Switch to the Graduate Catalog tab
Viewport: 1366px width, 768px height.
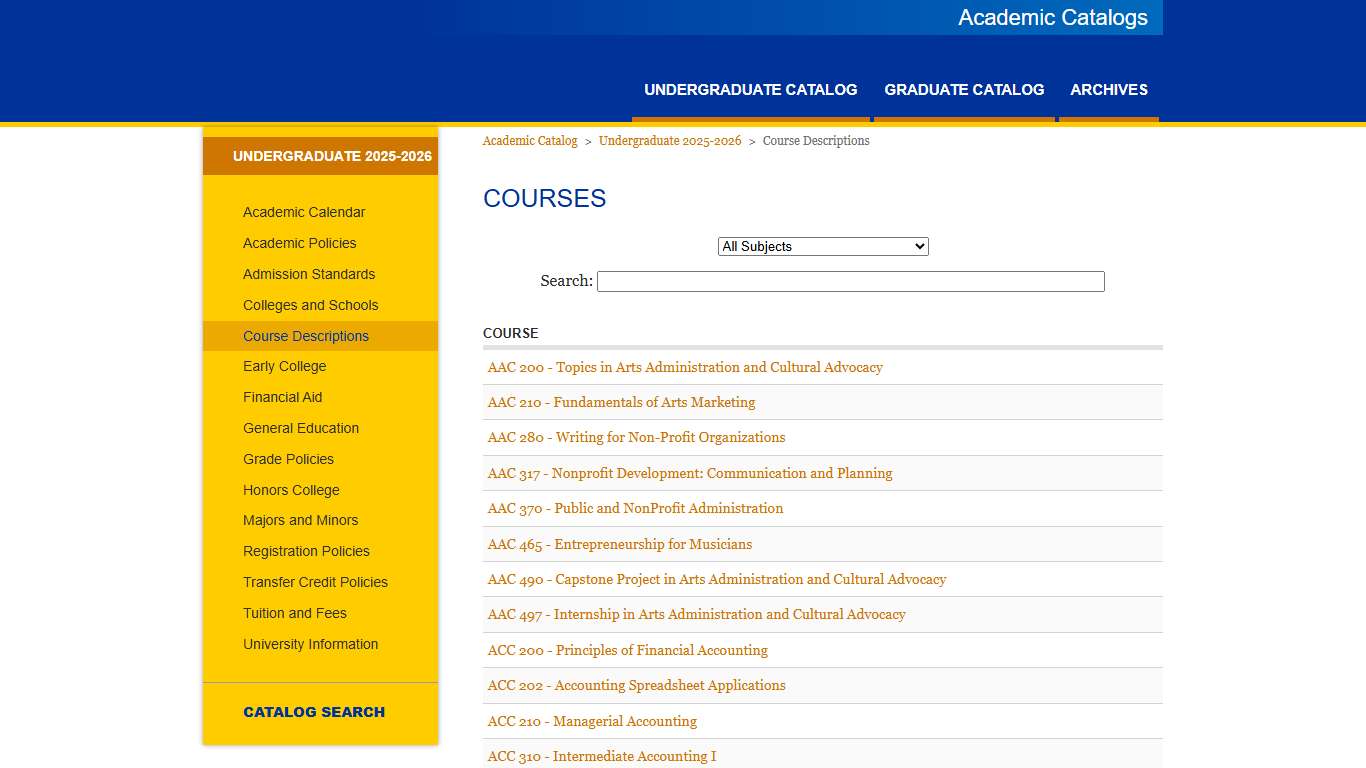pyautogui.click(x=963, y=90)
